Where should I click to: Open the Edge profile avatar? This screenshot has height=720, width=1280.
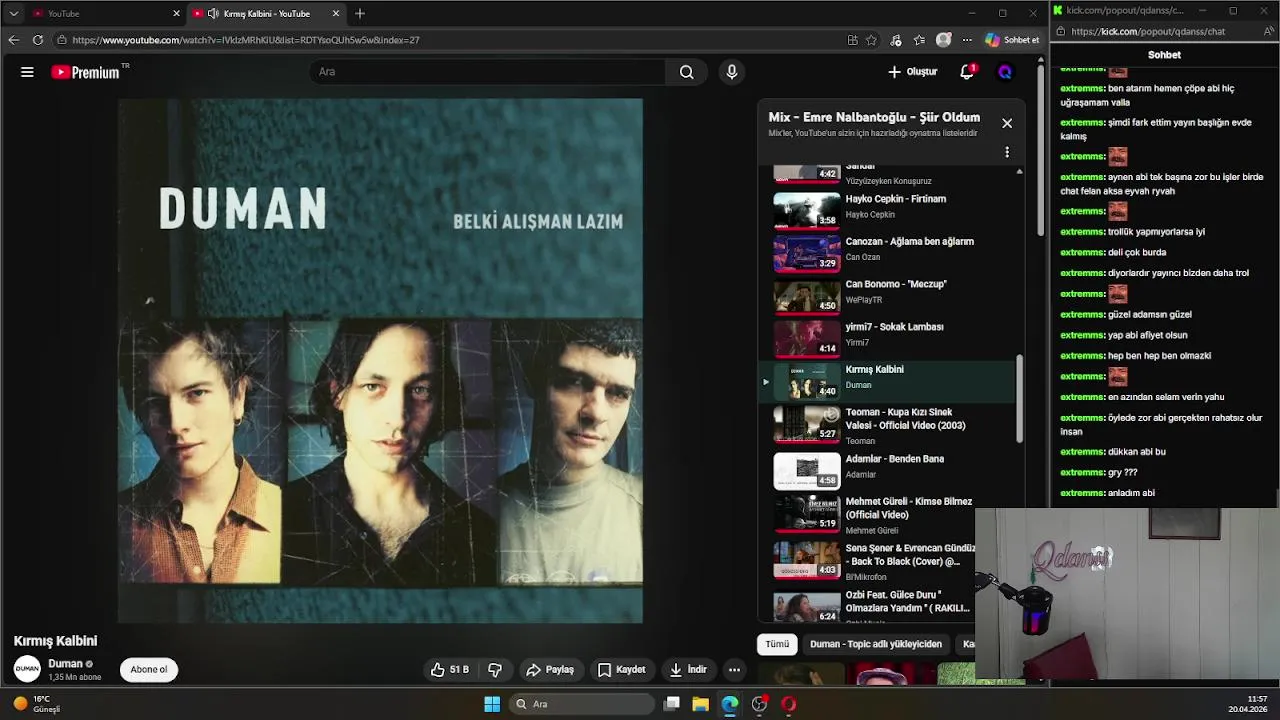pyautogui.click(x=943, y=40)
